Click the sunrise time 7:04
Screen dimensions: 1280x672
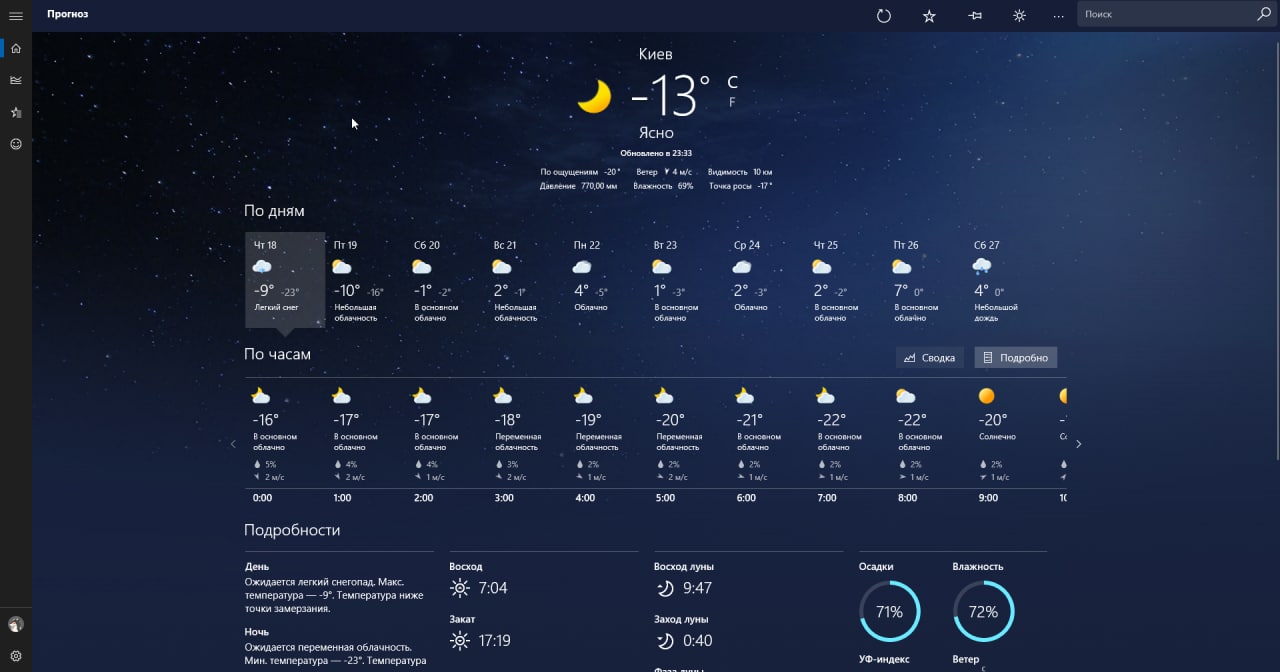click(492, 588)
